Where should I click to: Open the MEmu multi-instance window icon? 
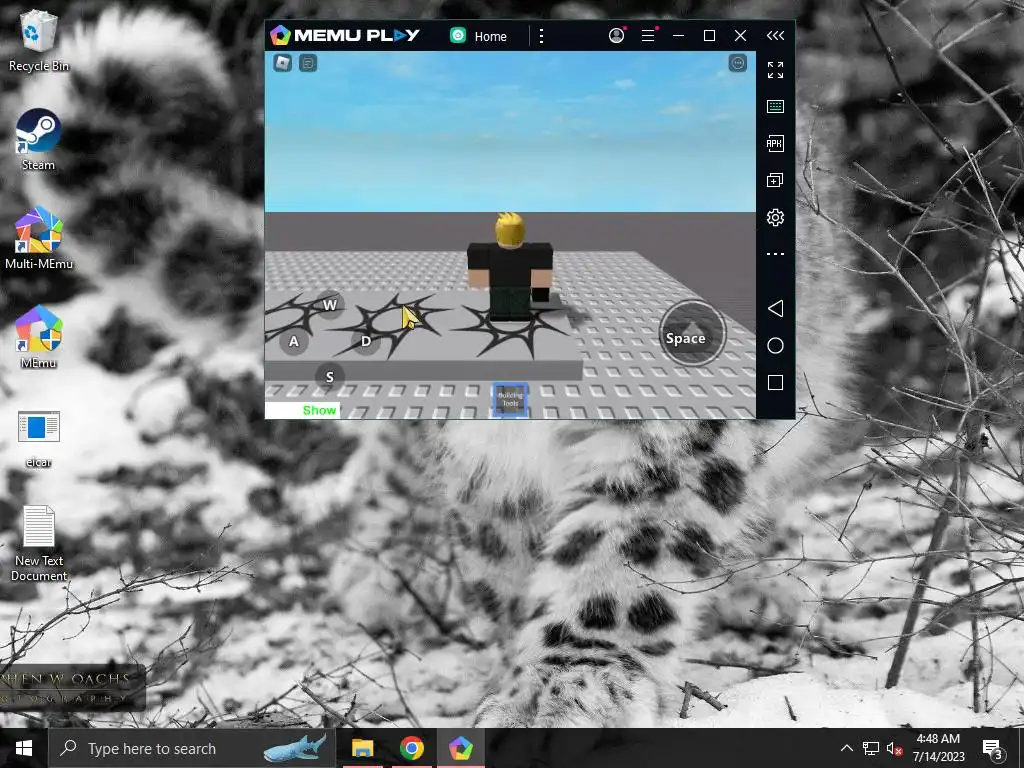coord(775,180)
